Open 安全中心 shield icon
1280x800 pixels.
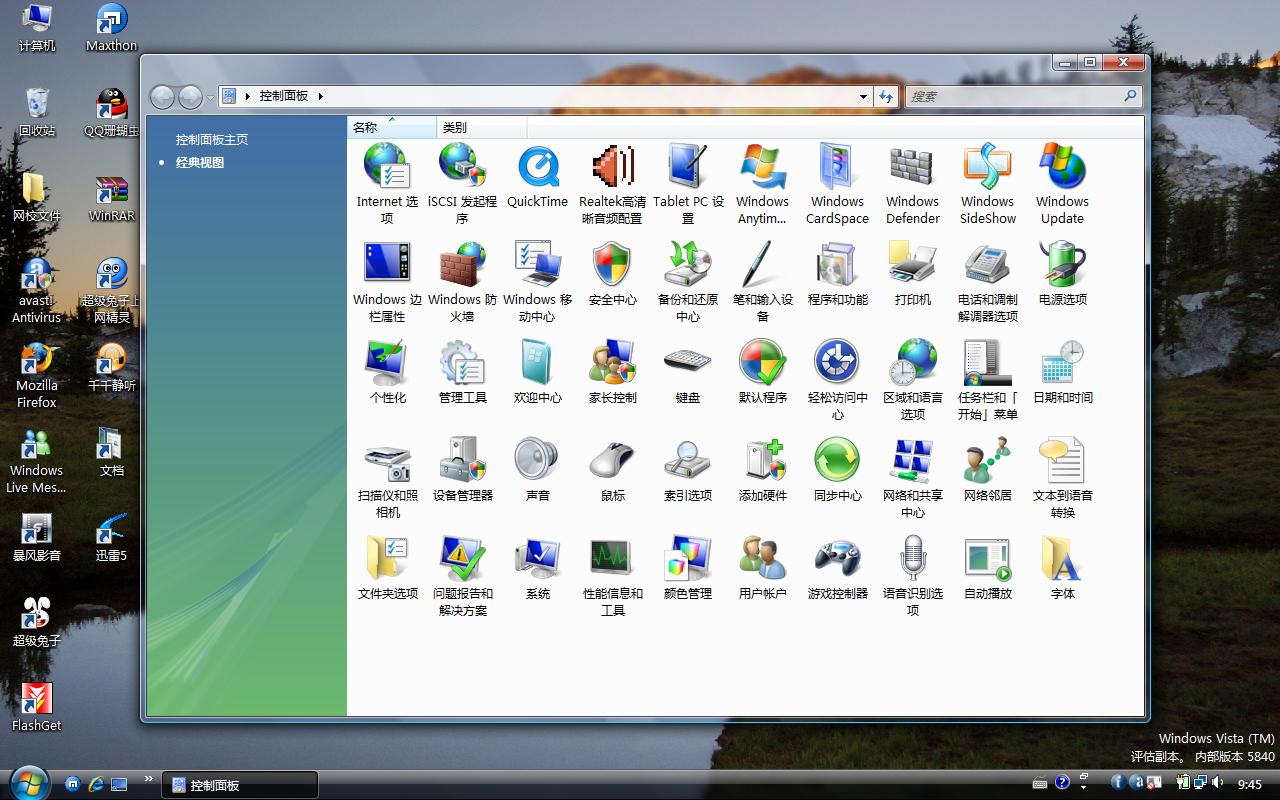point(612,273)
